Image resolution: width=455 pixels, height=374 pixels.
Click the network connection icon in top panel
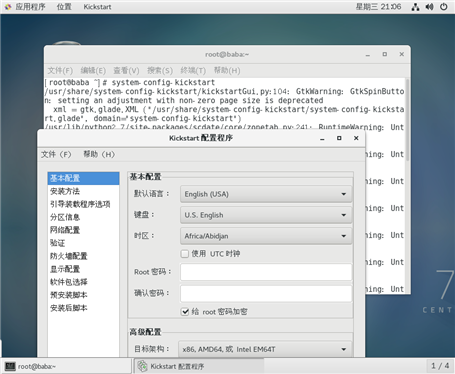point(415,7)
